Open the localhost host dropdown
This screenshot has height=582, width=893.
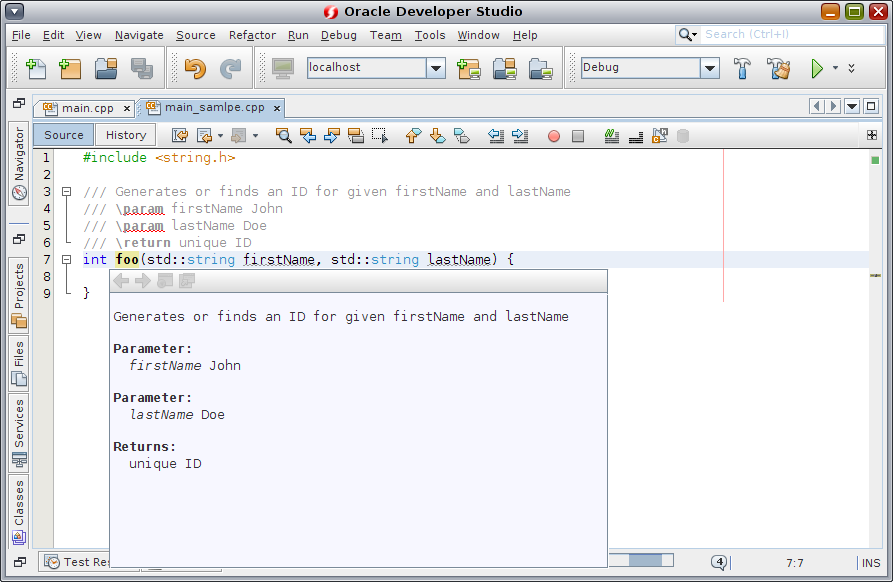436,68
